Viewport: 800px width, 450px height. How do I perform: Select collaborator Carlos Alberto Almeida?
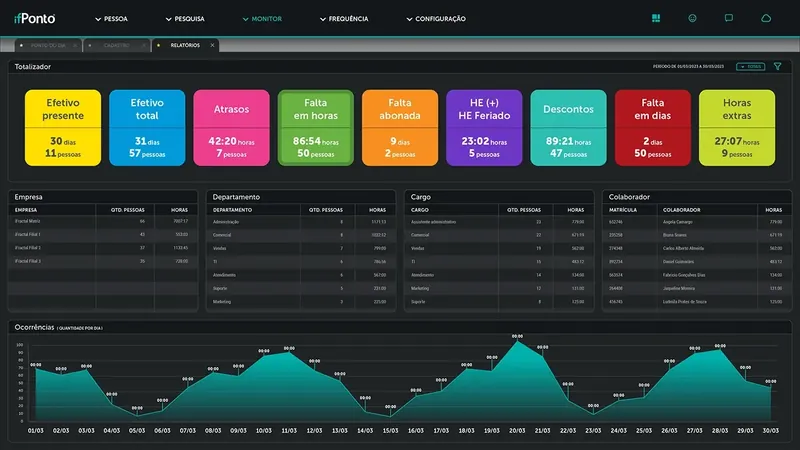click(x=697, y=248)
